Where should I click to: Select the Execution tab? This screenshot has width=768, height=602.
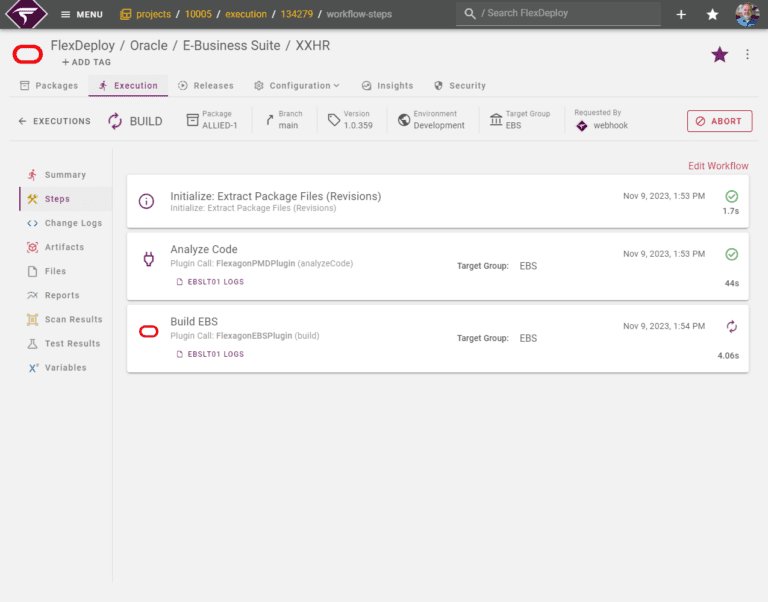click(x=128, y=86)
